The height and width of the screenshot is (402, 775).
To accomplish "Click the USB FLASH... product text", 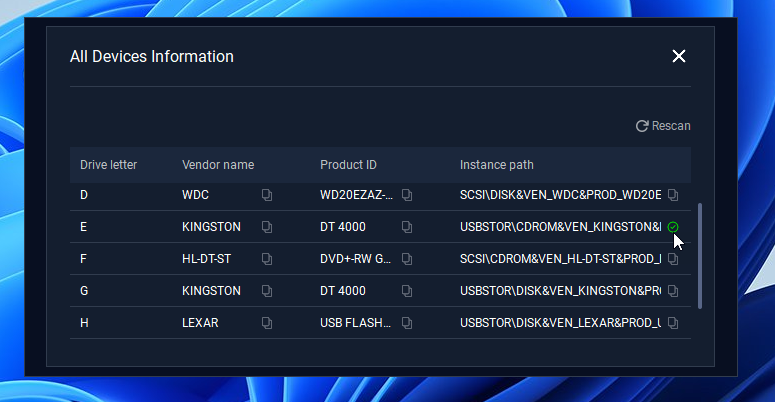I will tap(355, 323).
